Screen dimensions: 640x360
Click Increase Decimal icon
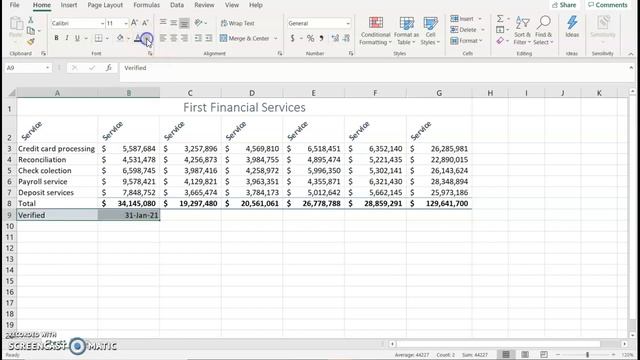point(335,38)
